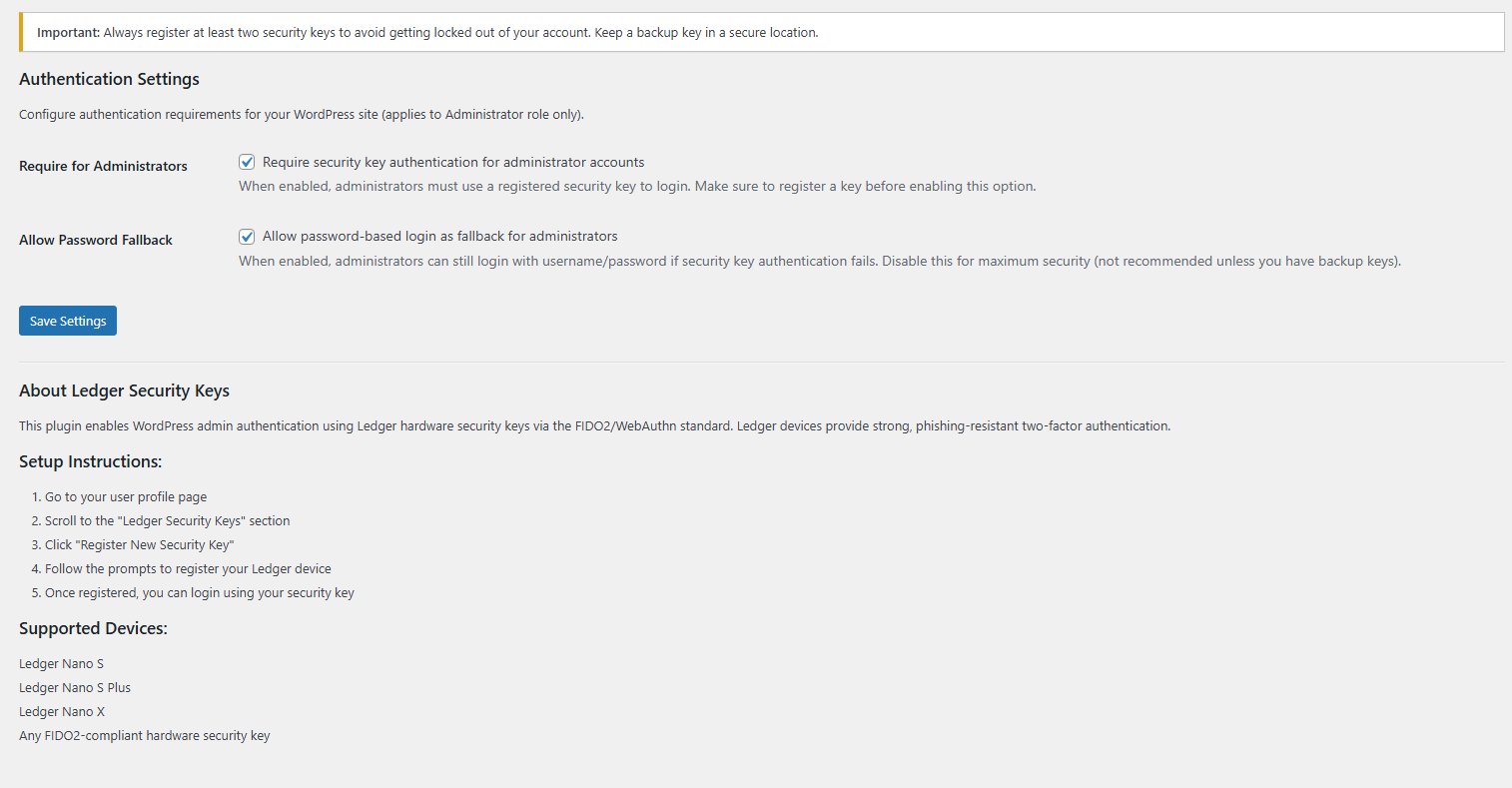Click the Setup Instructions heading

click(90, 461)
